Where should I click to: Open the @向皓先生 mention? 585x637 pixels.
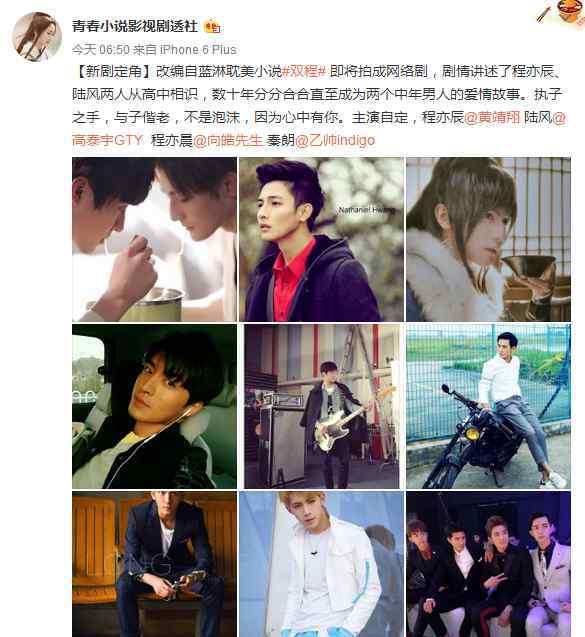pos(228,141)
